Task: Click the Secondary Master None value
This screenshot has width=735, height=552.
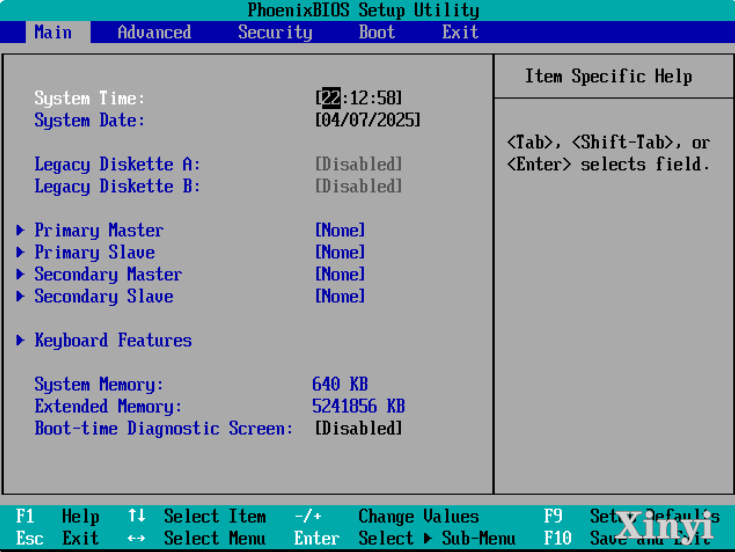Action: pos(340,274)
